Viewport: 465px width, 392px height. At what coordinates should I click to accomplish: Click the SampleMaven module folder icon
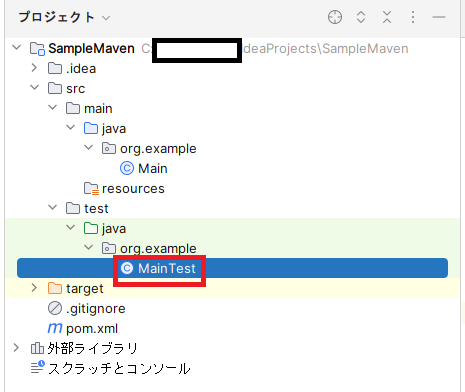pos(37,49)
